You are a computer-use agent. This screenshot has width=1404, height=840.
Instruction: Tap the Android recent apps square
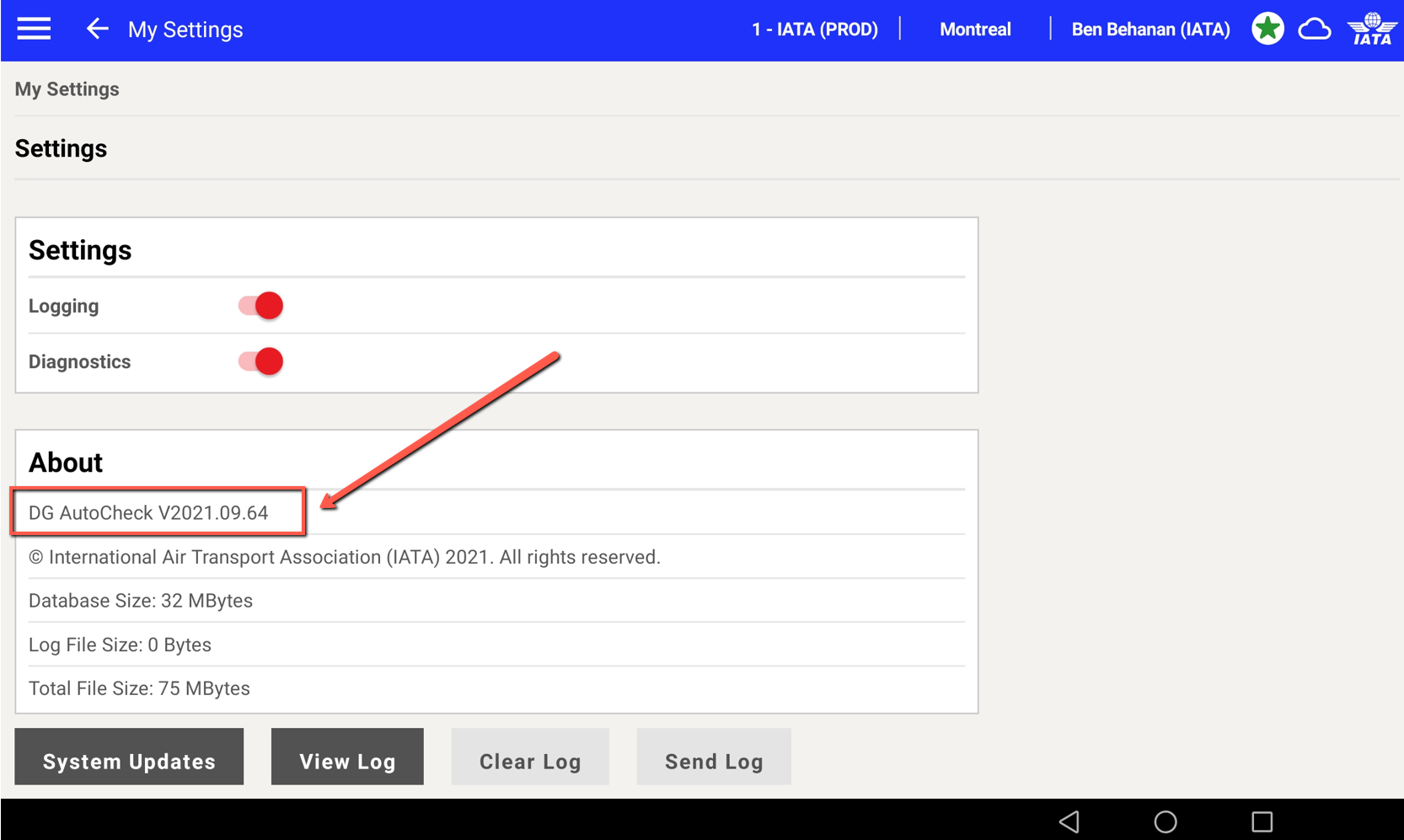pos(1262,821)
